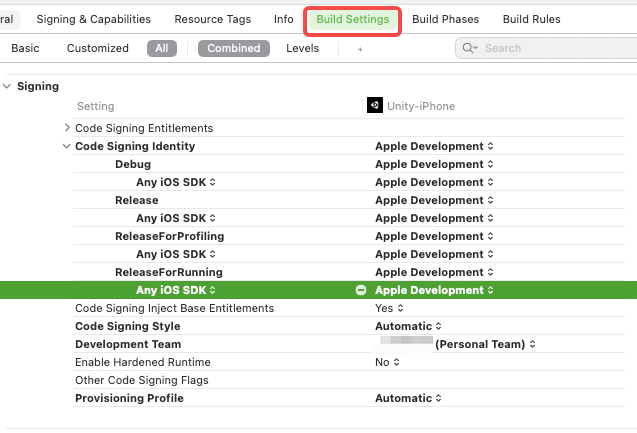Open Release Apple Development dropdown
The width and height of the screenshot is (637, 433).
[434, 200]
